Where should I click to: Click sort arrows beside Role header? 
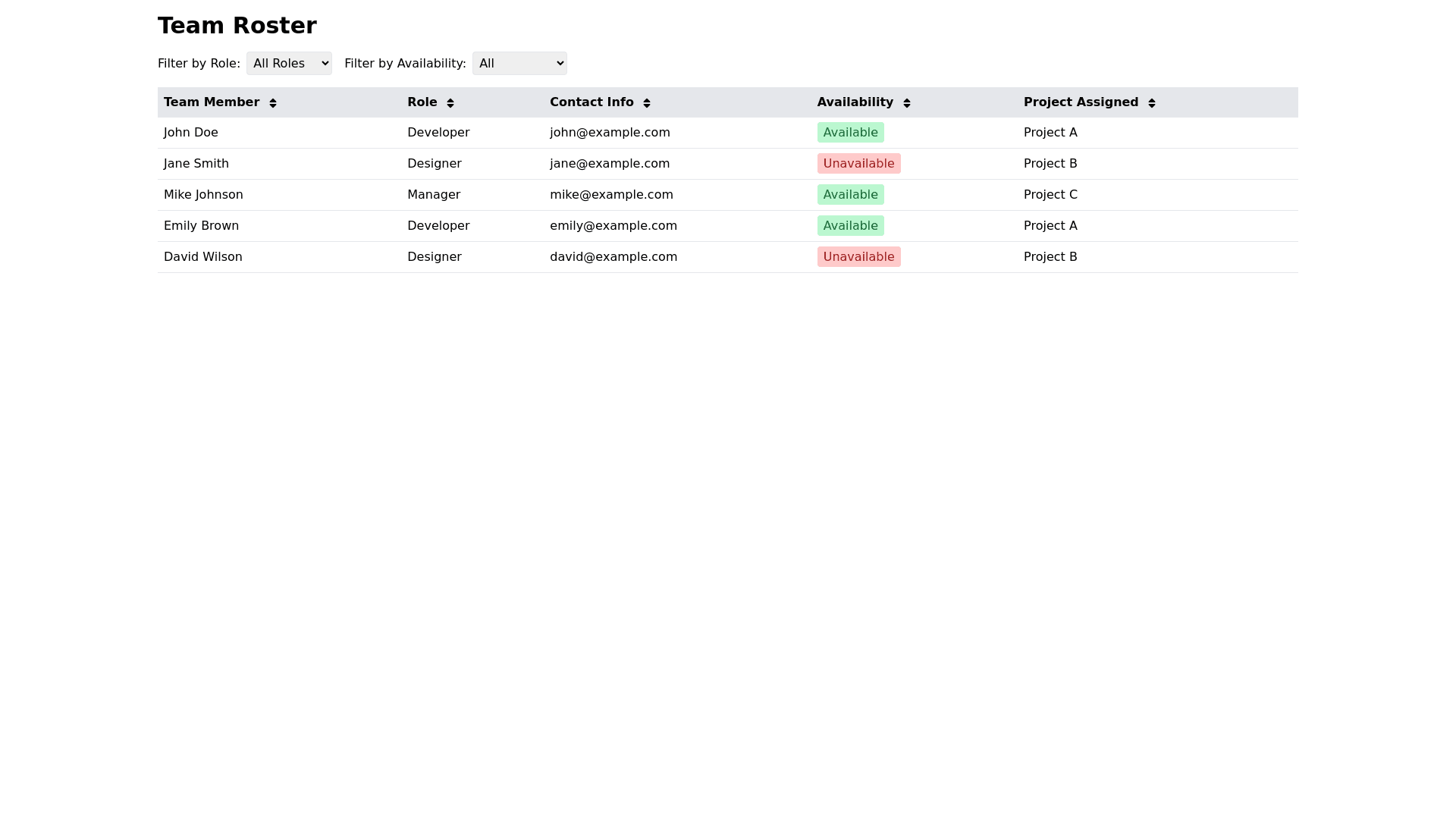[x=450, y=103]
